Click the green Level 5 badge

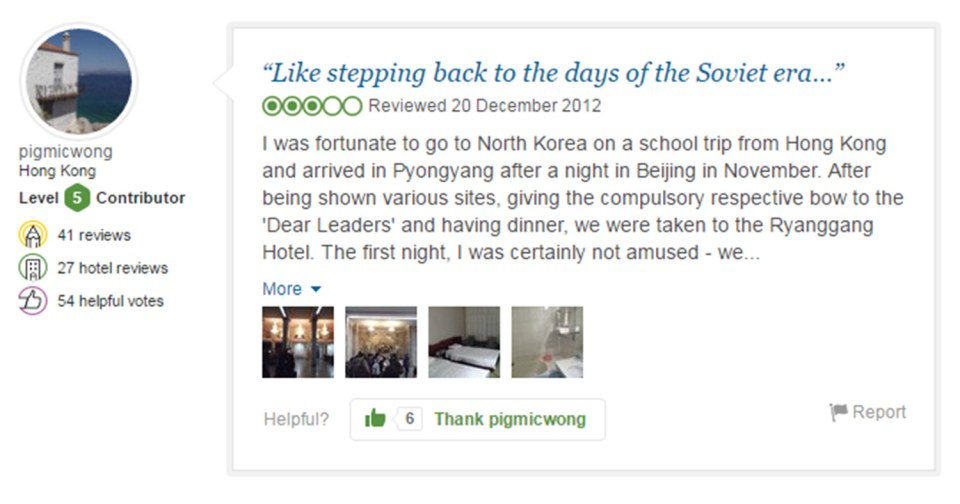tap(77, 198)
